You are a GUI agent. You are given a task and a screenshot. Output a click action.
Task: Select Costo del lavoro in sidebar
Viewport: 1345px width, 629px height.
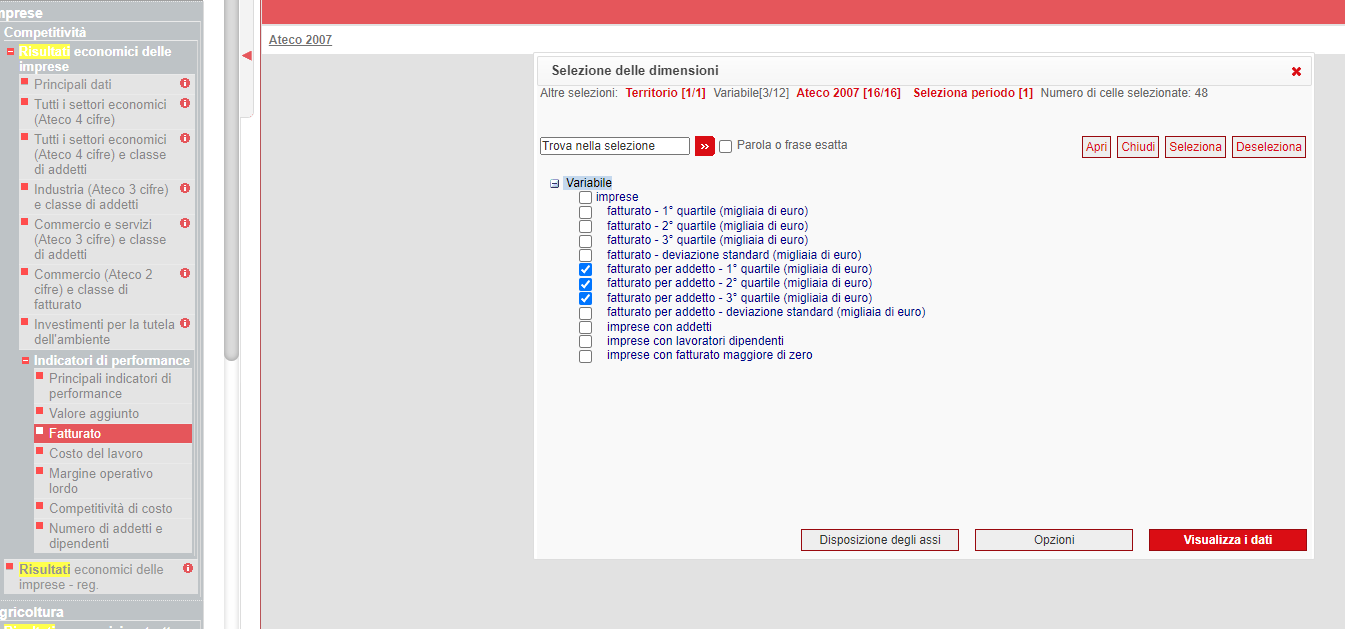pyautogui.click(x=96, y=454)
